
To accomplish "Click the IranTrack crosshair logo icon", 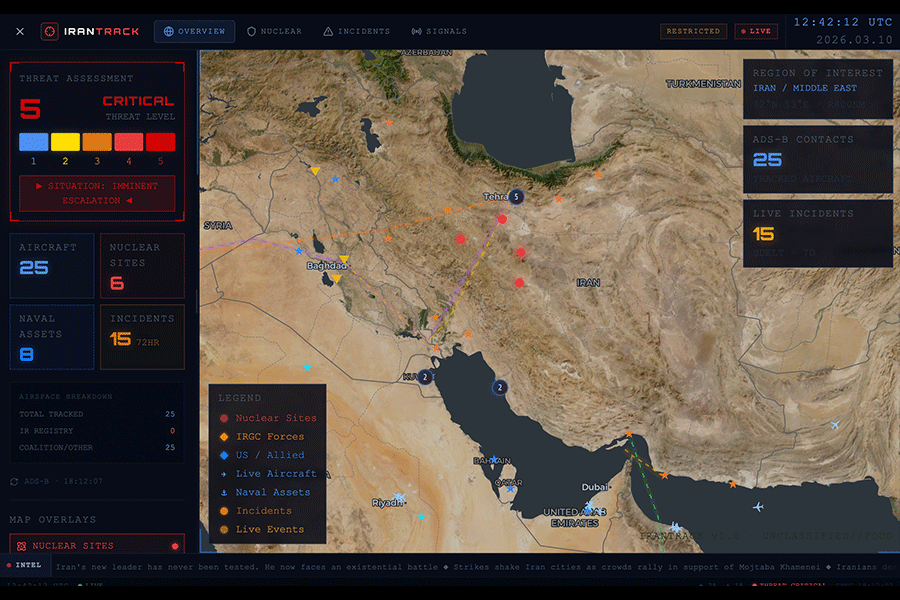I will point(50,31).
